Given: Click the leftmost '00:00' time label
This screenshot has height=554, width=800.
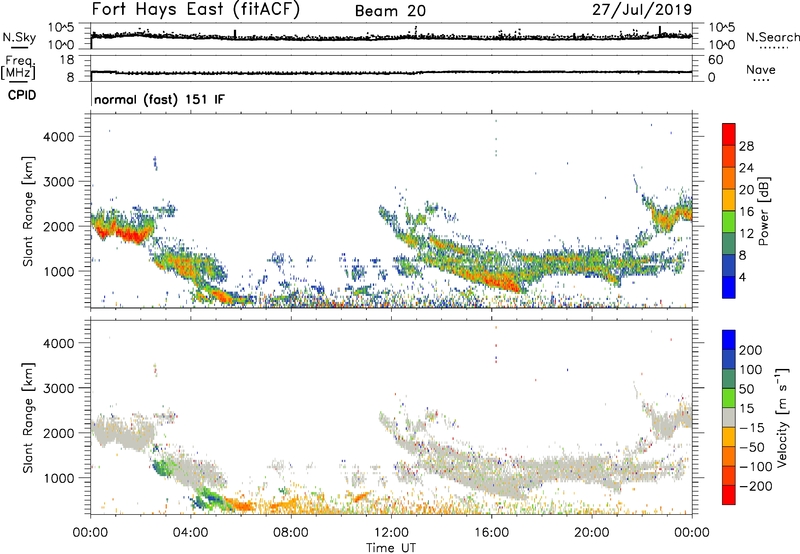Looking at the screenshot, I should coord(90,533).
